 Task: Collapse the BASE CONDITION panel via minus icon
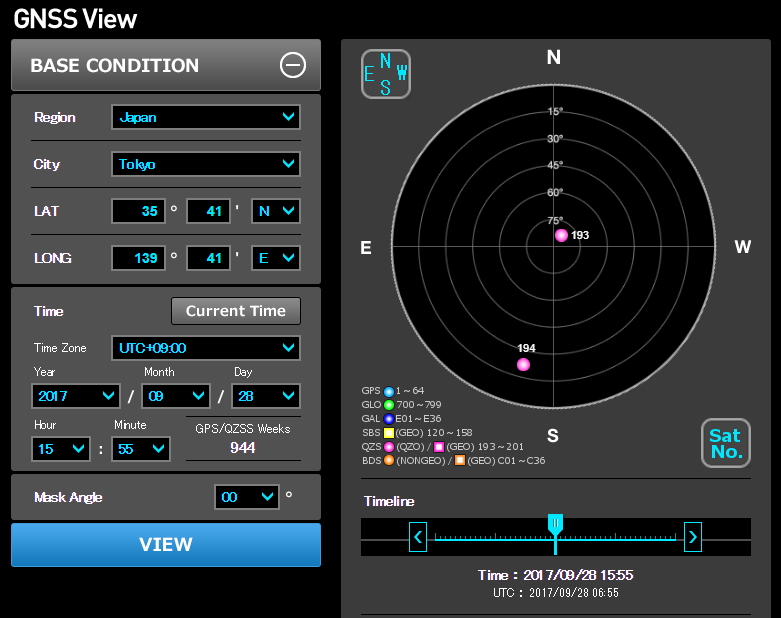click(293, 65)
